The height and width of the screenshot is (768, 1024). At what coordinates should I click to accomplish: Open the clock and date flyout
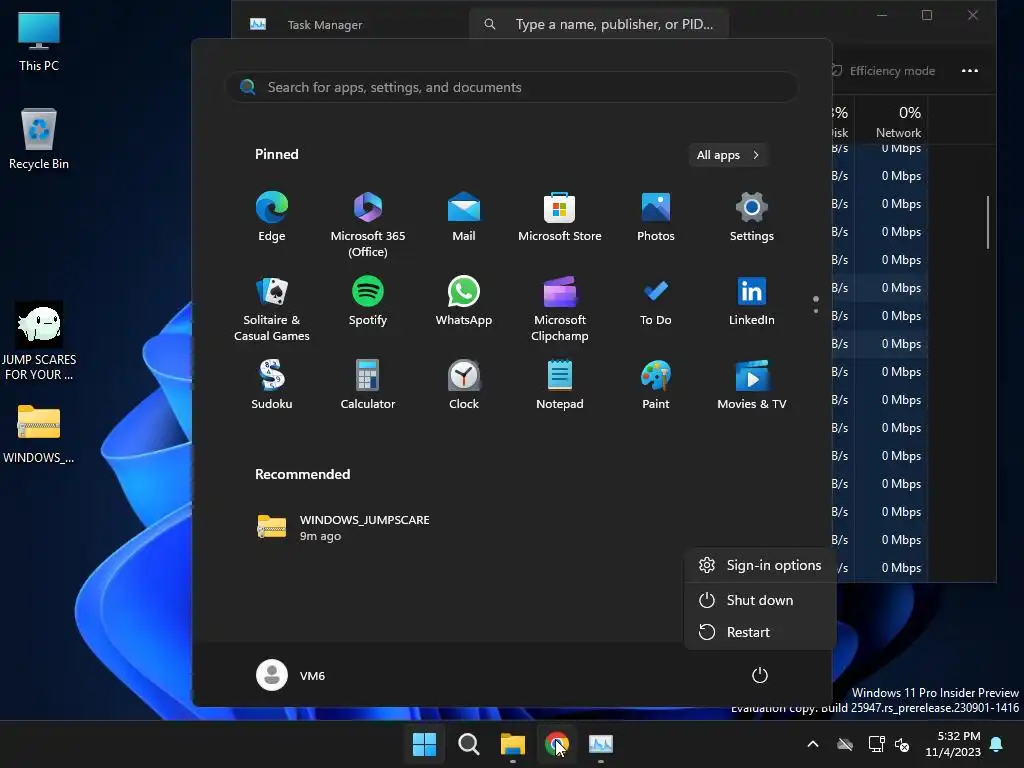click(953, 744)
